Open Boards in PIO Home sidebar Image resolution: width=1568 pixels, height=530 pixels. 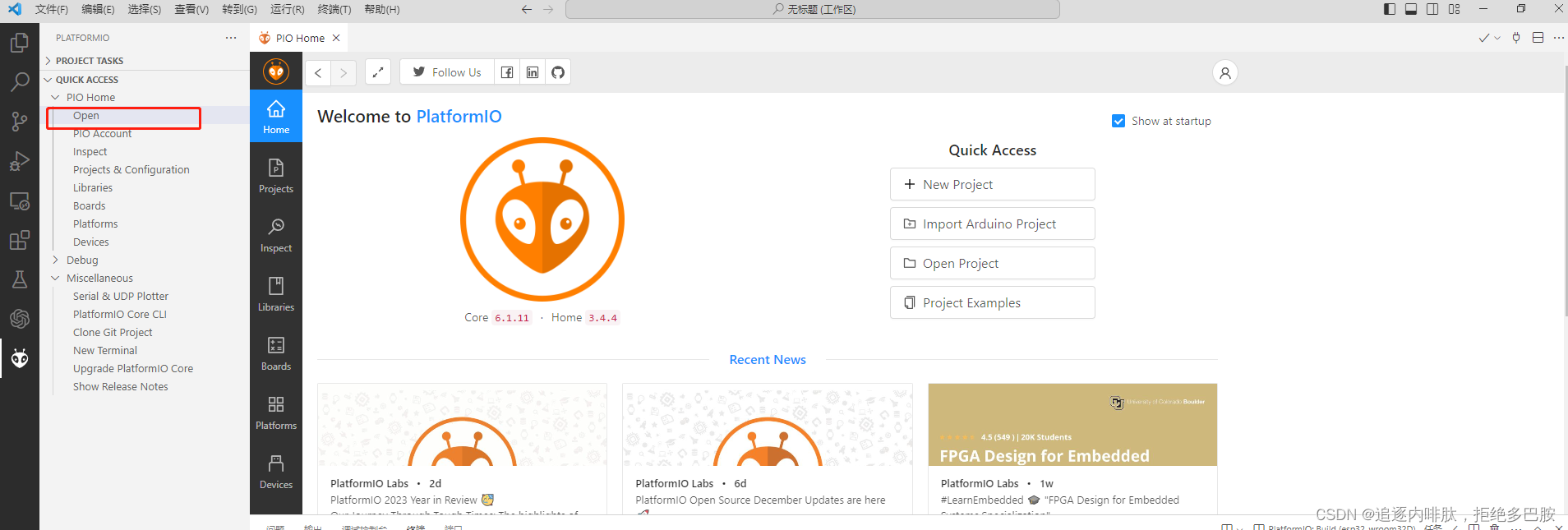(276, 353)
